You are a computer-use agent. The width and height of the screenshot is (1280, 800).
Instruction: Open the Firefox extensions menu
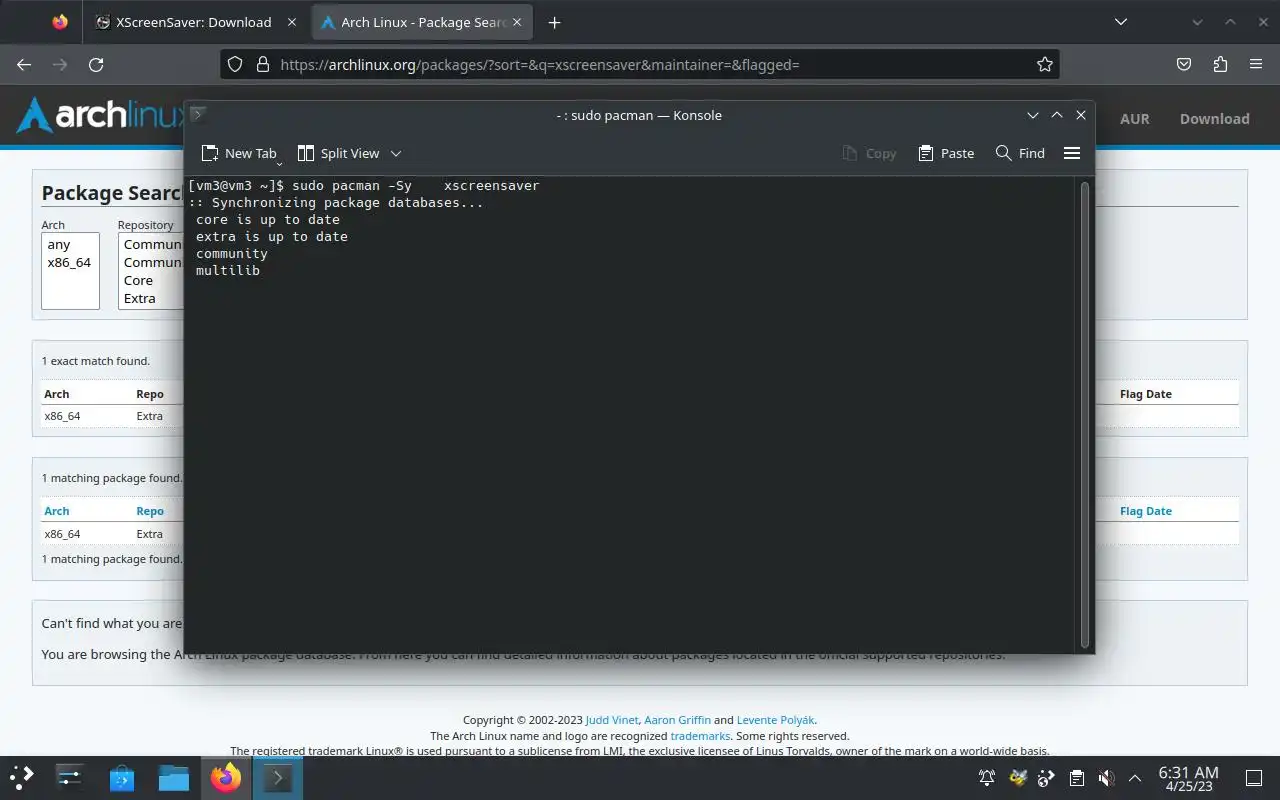pyautogui.click(x=1220, y=64)
